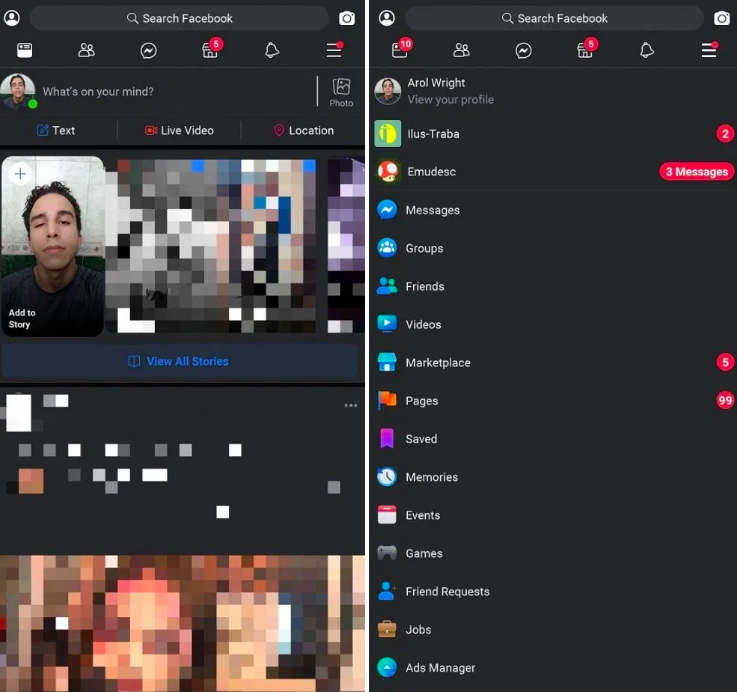737x692 pixels.
Task: Open Groups from the menu list
Action: (x=423, y=248)
